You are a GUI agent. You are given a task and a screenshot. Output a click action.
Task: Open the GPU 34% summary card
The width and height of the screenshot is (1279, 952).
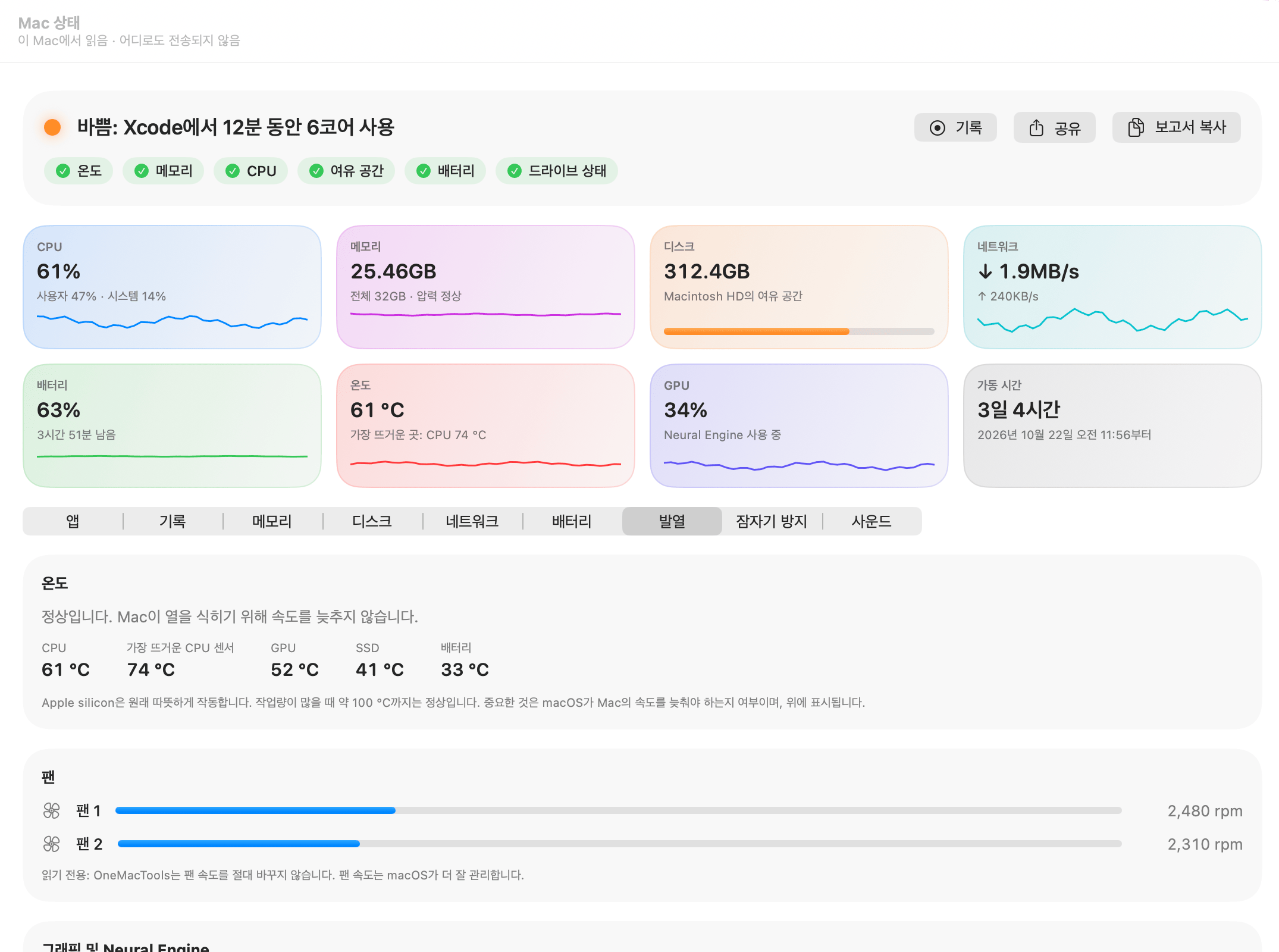tap(799, 425)
